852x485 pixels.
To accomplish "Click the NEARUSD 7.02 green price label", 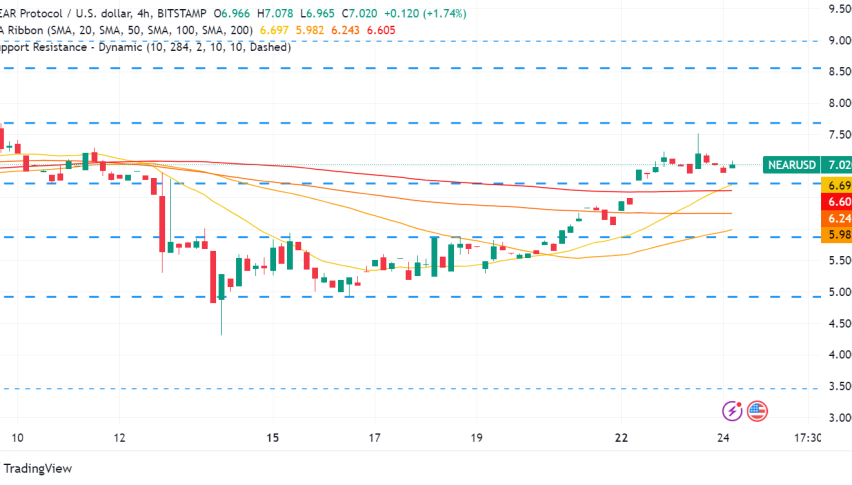I will click(x=806, y=165).
